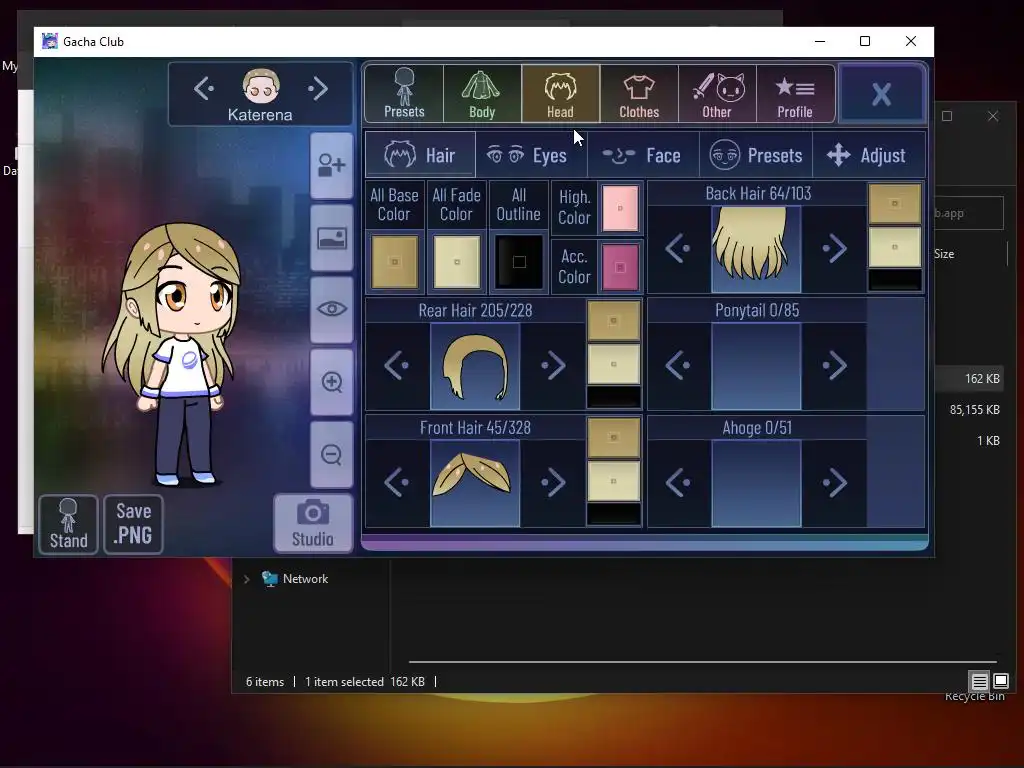Click Save .PNG button
The width and height of the screenshot is (1024, 768).
(133, 524)
